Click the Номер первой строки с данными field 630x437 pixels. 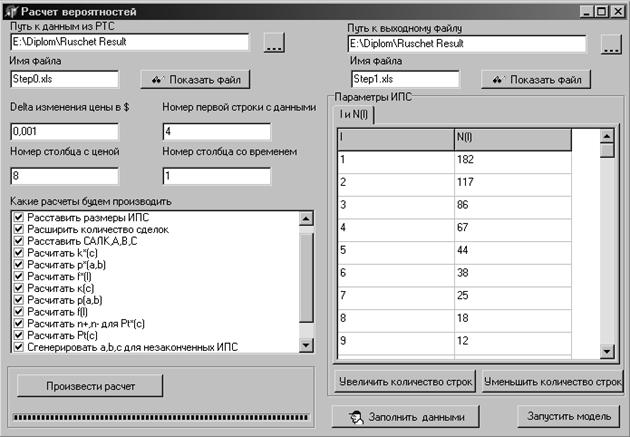click(x=217, y=132)
